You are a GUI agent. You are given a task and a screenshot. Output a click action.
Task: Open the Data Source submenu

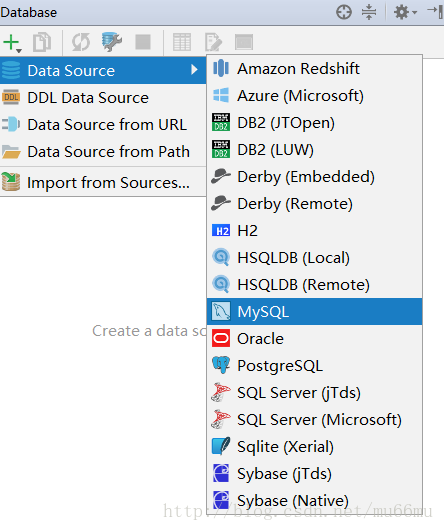(x=103, y=70)
